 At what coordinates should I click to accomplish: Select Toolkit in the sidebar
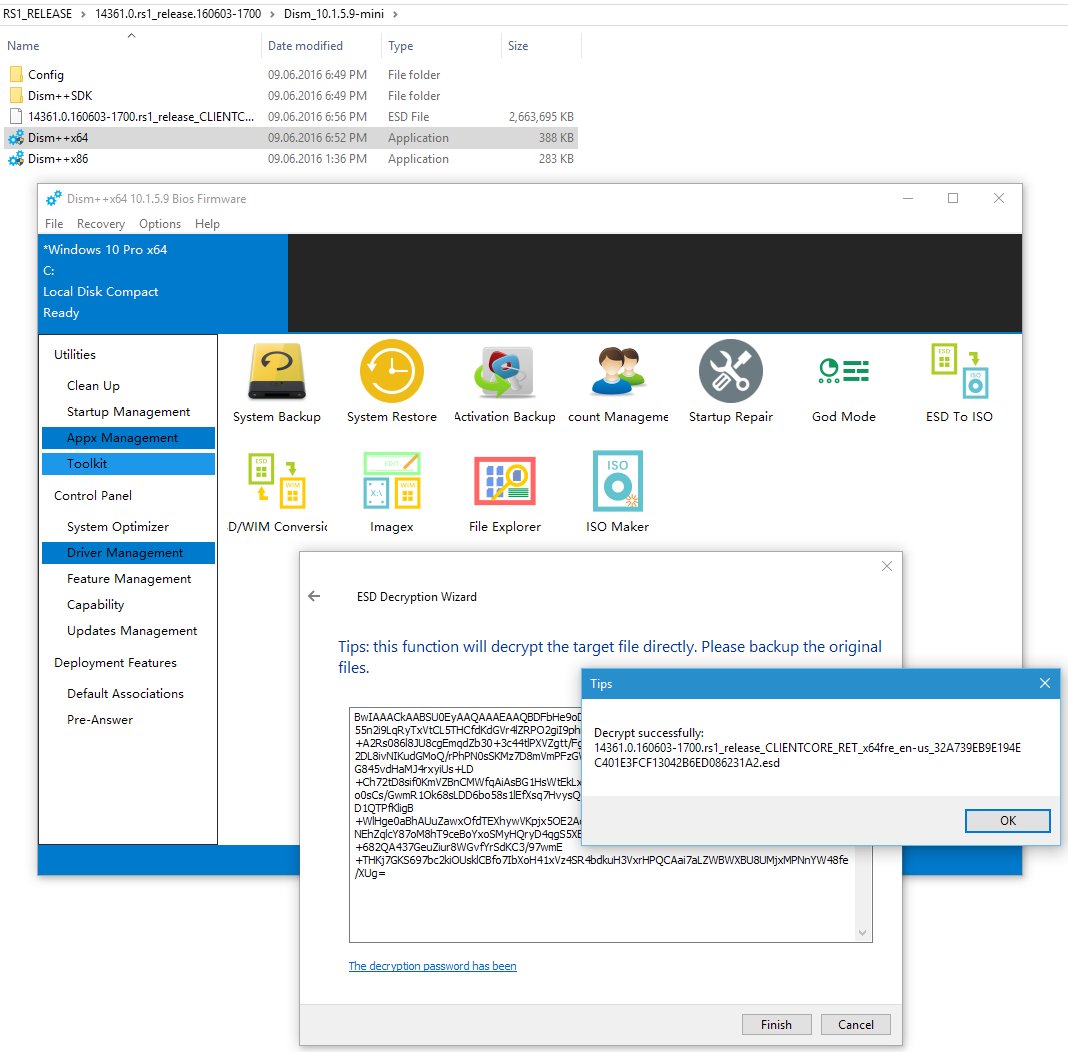coord(128,464)
